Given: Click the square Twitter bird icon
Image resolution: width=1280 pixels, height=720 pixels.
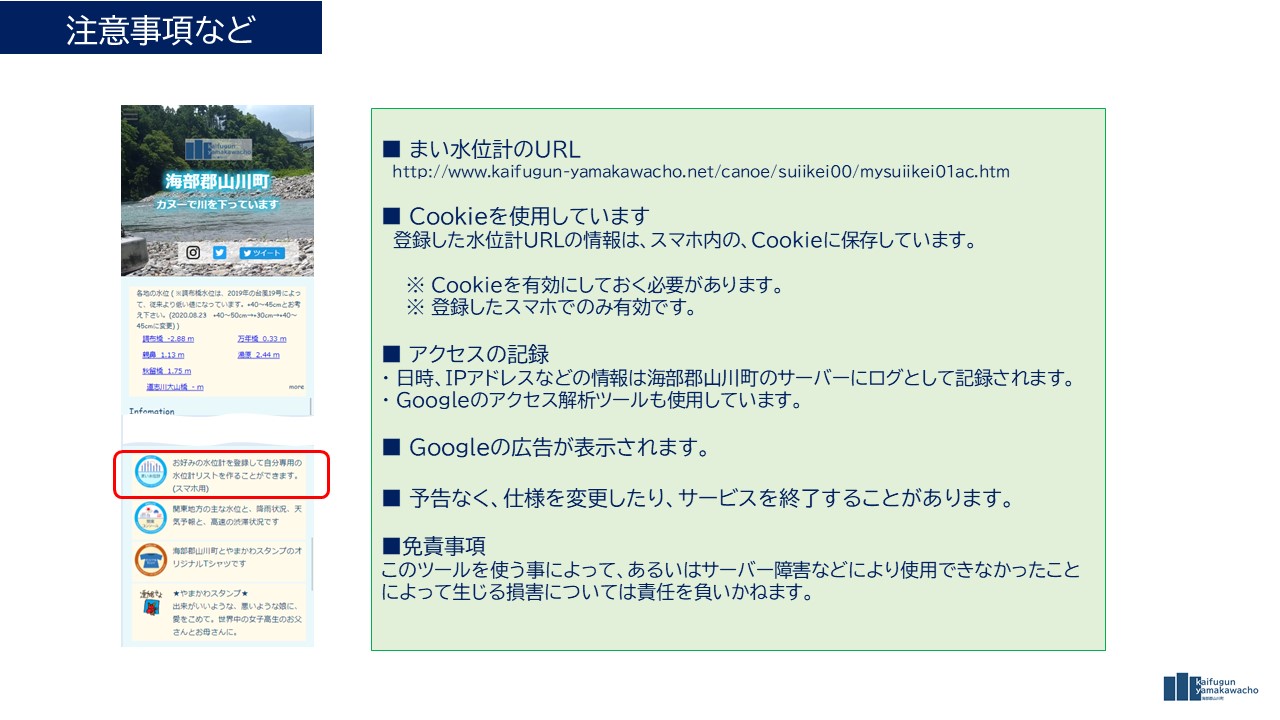Looking at the screenshot, I should 220,253.
